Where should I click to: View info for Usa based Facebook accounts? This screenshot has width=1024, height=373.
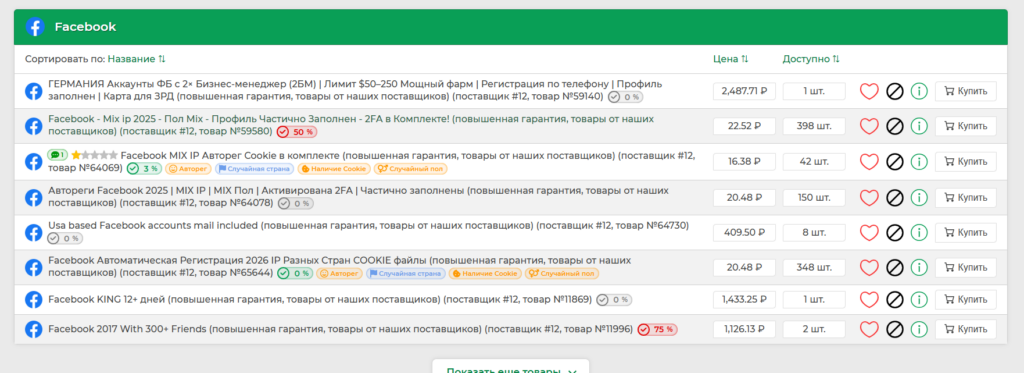919,233
